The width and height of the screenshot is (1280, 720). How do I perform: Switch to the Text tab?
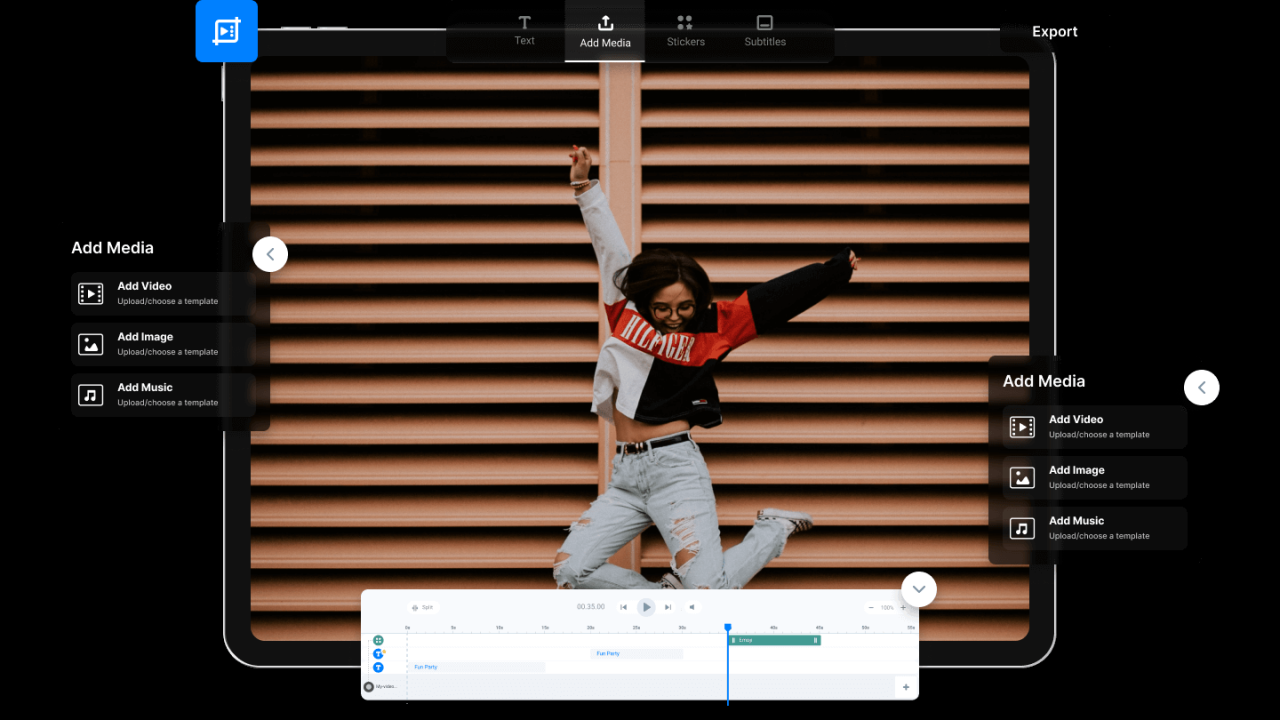524,31
